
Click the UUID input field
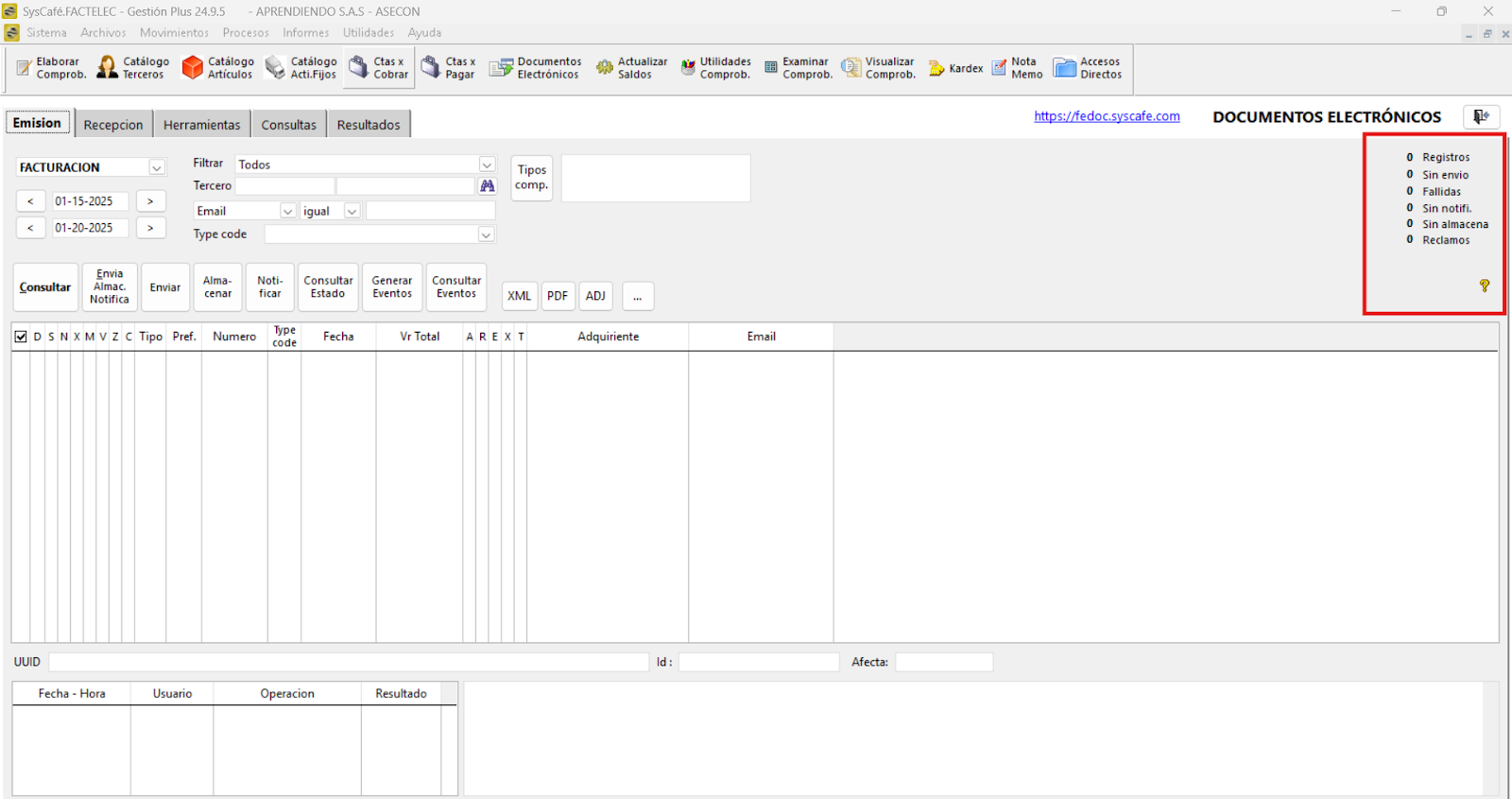tap(349, 662)
